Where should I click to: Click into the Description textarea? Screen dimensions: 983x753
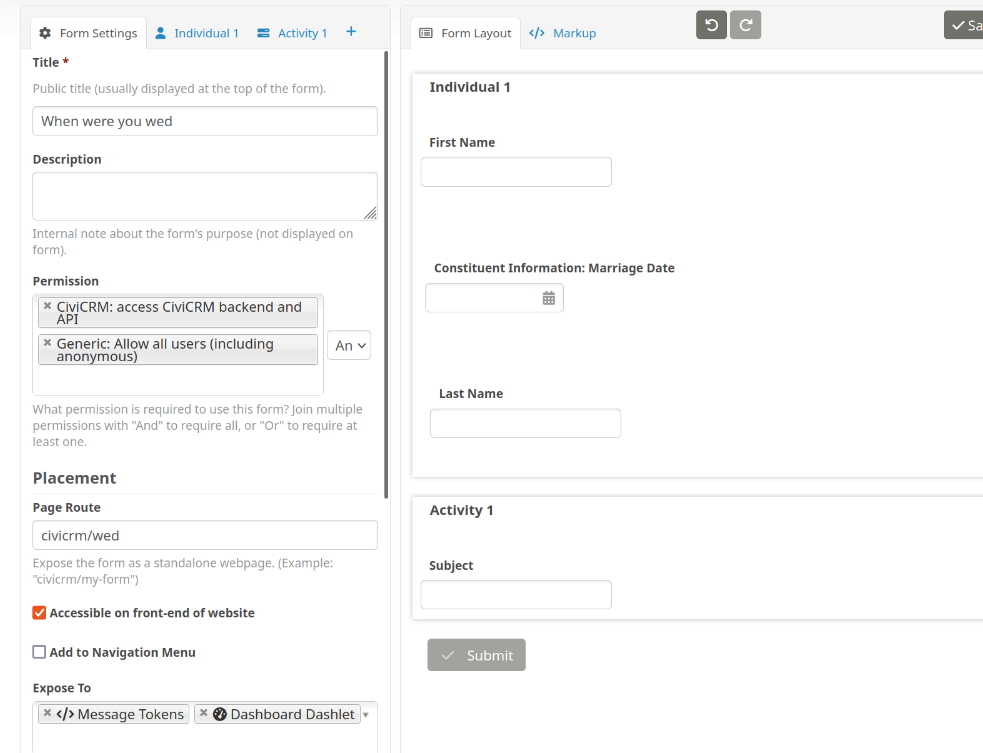pyautogui.click(x=205, y=196)
